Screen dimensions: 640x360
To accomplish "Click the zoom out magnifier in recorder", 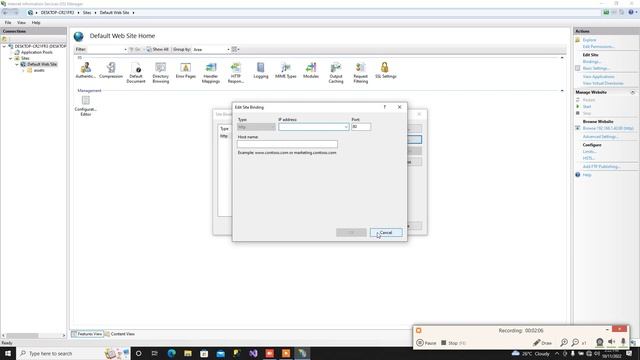I will point(575,343).
